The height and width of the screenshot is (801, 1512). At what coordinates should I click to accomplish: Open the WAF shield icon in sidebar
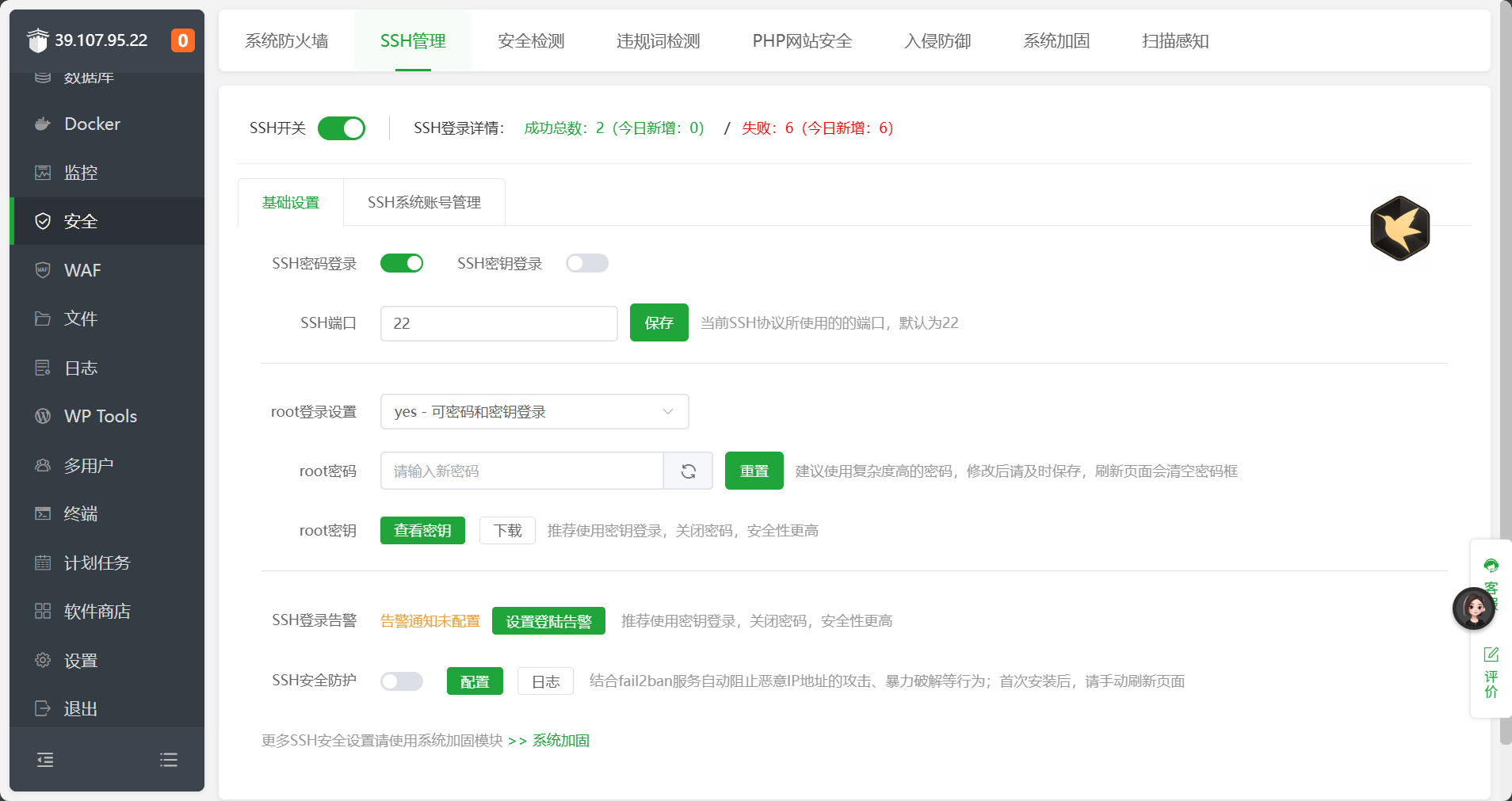(43, 270)
